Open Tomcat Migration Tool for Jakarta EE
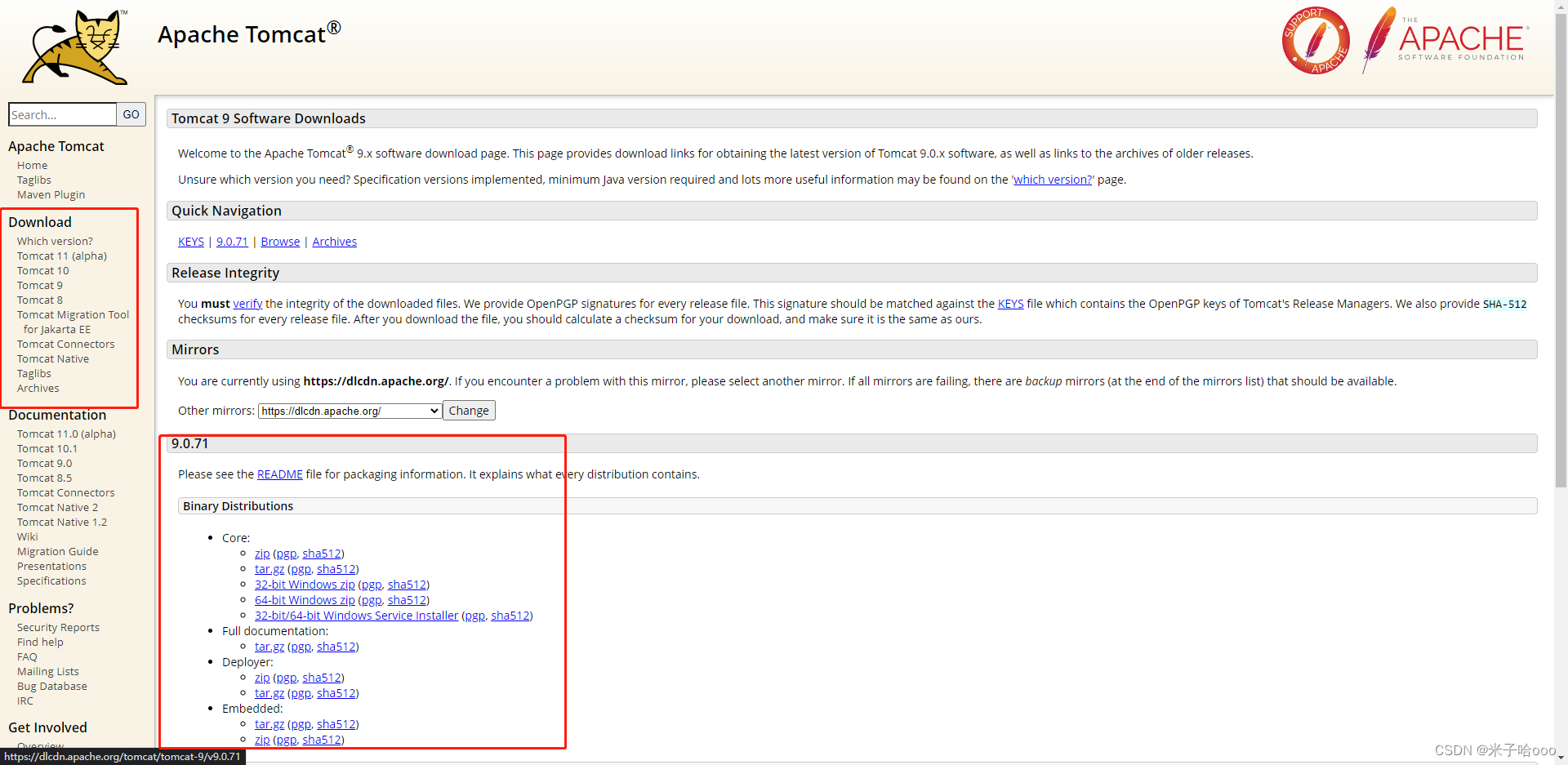This screenshot has height=765, width=1568. pos(73,322)
